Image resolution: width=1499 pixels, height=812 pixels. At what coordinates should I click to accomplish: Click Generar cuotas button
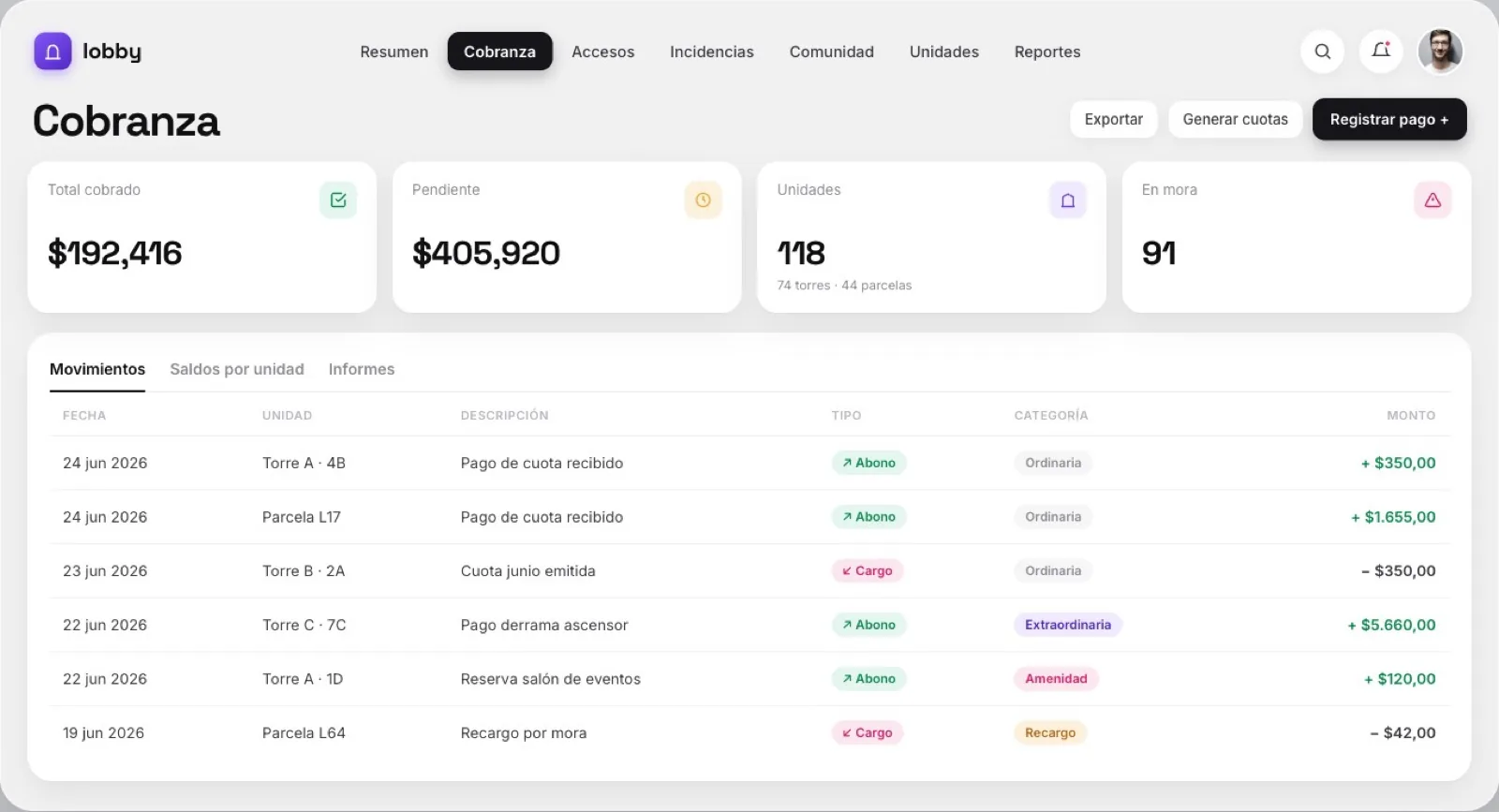[x=1235, y=119]
